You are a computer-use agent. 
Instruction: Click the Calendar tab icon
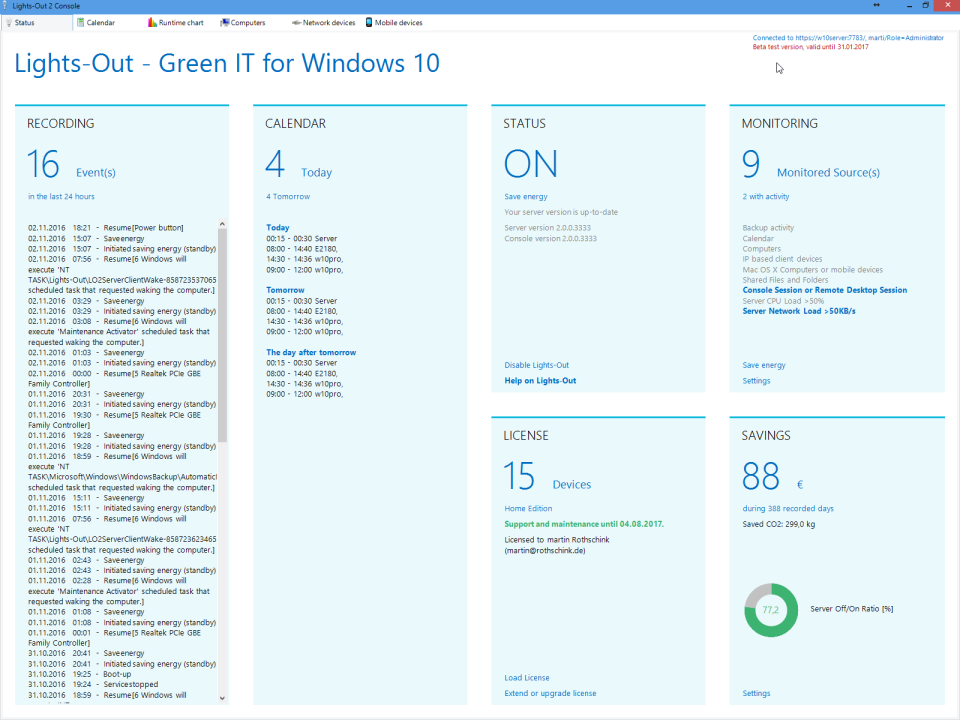(x=79, y=22)
